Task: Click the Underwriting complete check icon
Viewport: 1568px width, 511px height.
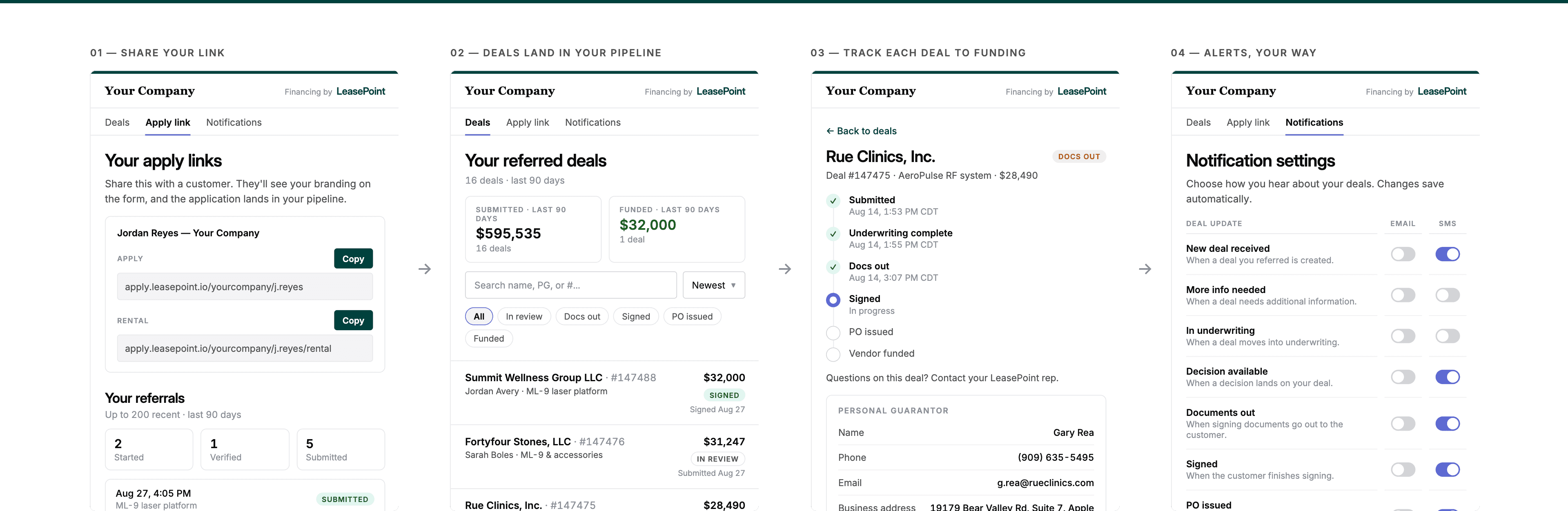Action: [833, 233]
